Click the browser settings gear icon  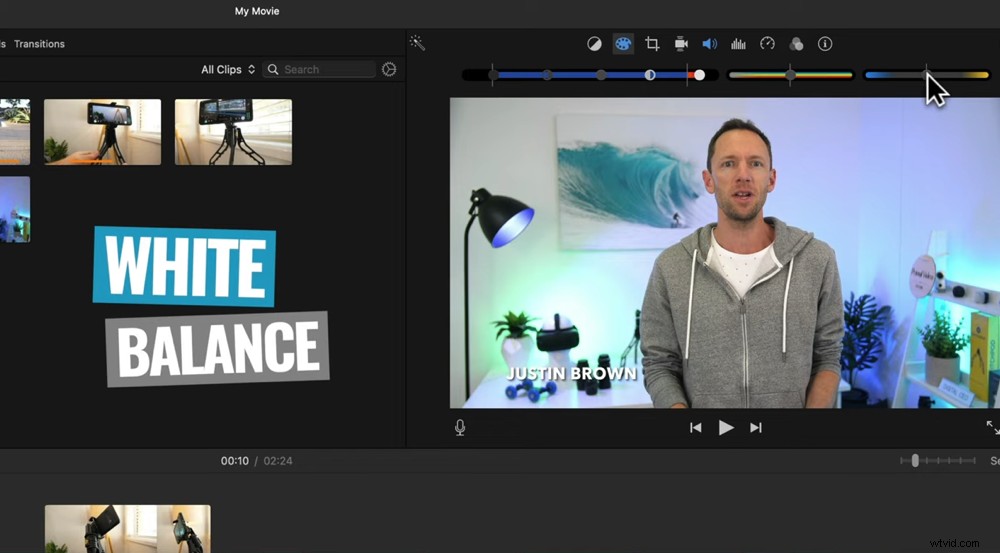389,70
